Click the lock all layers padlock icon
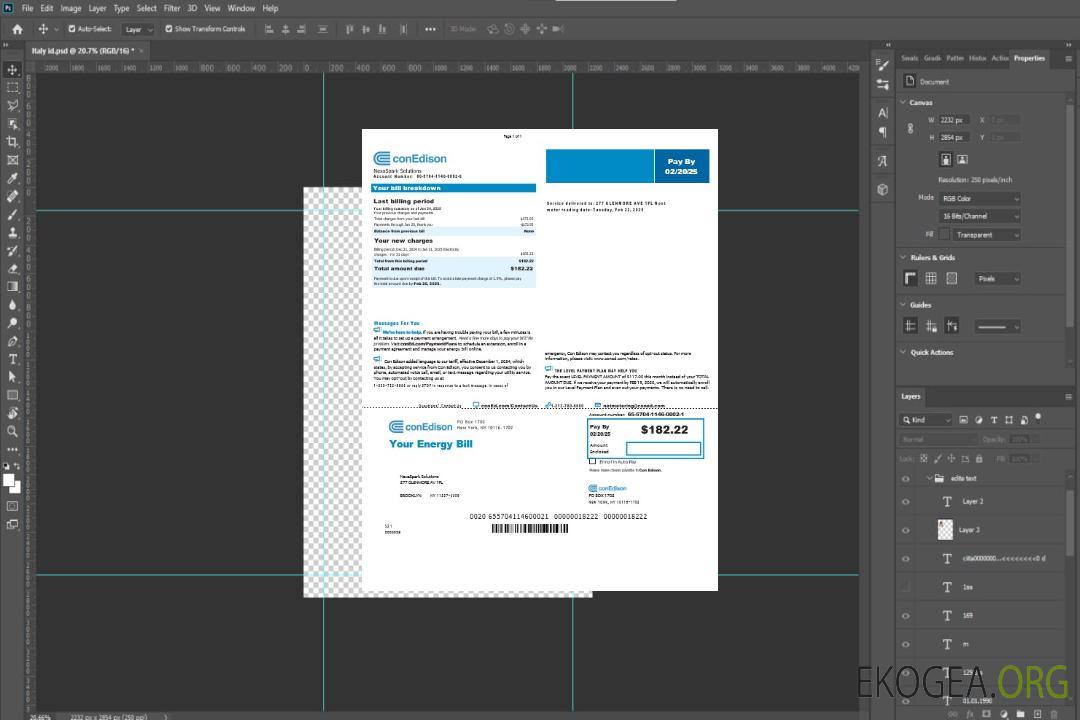The height and width of the screenshot is (720, 1080). (979, 458)
